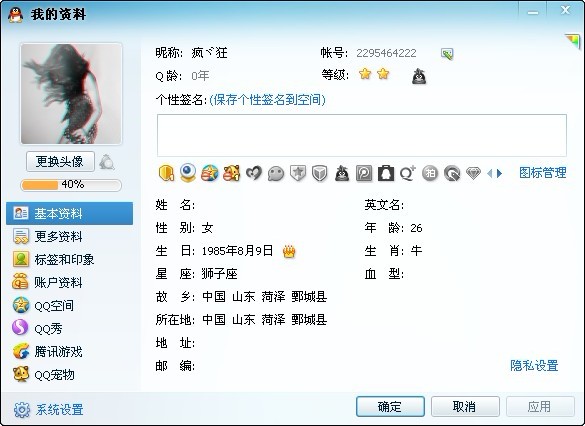Click the 40% profile completion bar
The image size is (585, 426).
[71, 185]
